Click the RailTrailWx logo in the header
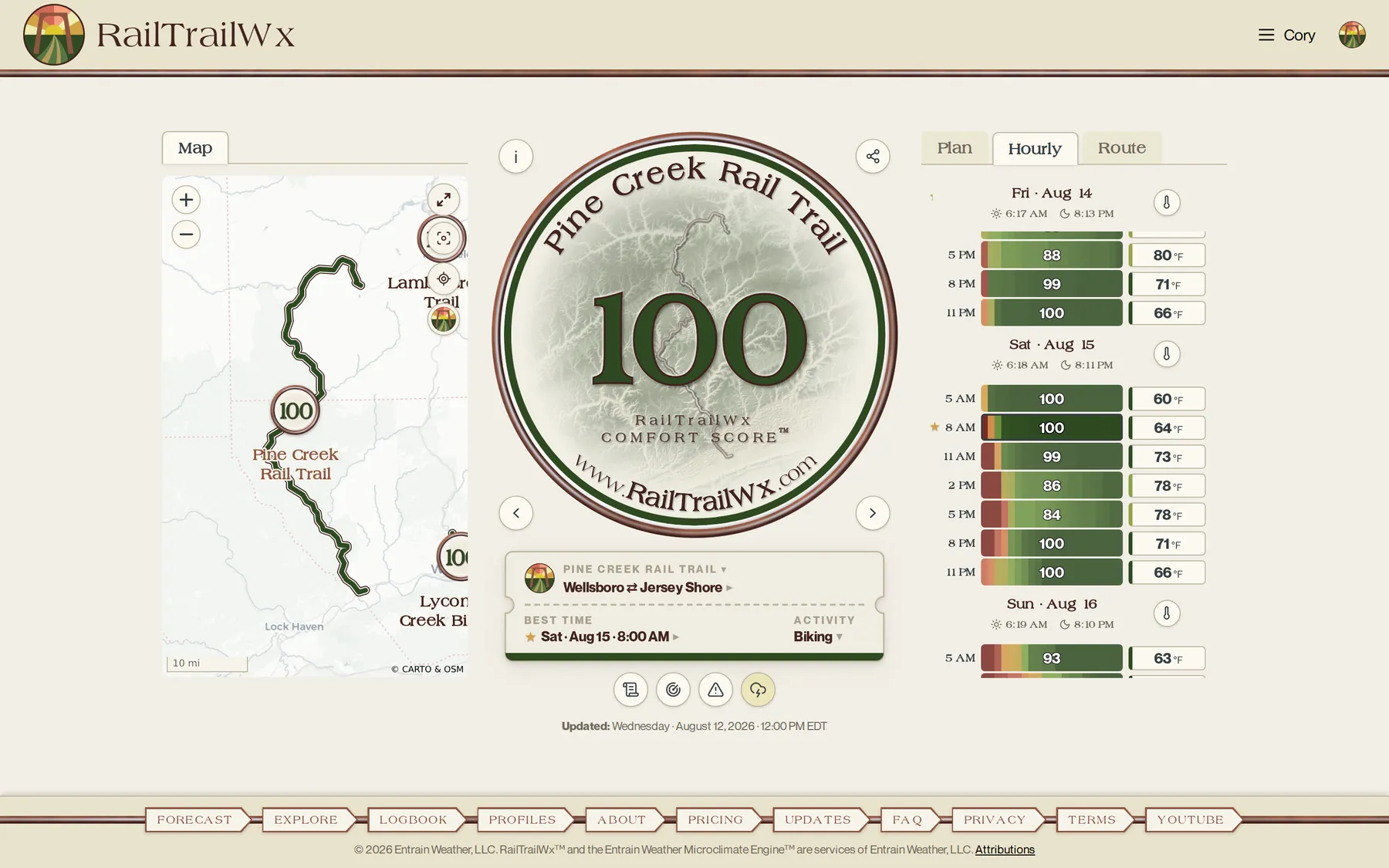This screenshot has width=1389, height=868. tap(159, 35)
